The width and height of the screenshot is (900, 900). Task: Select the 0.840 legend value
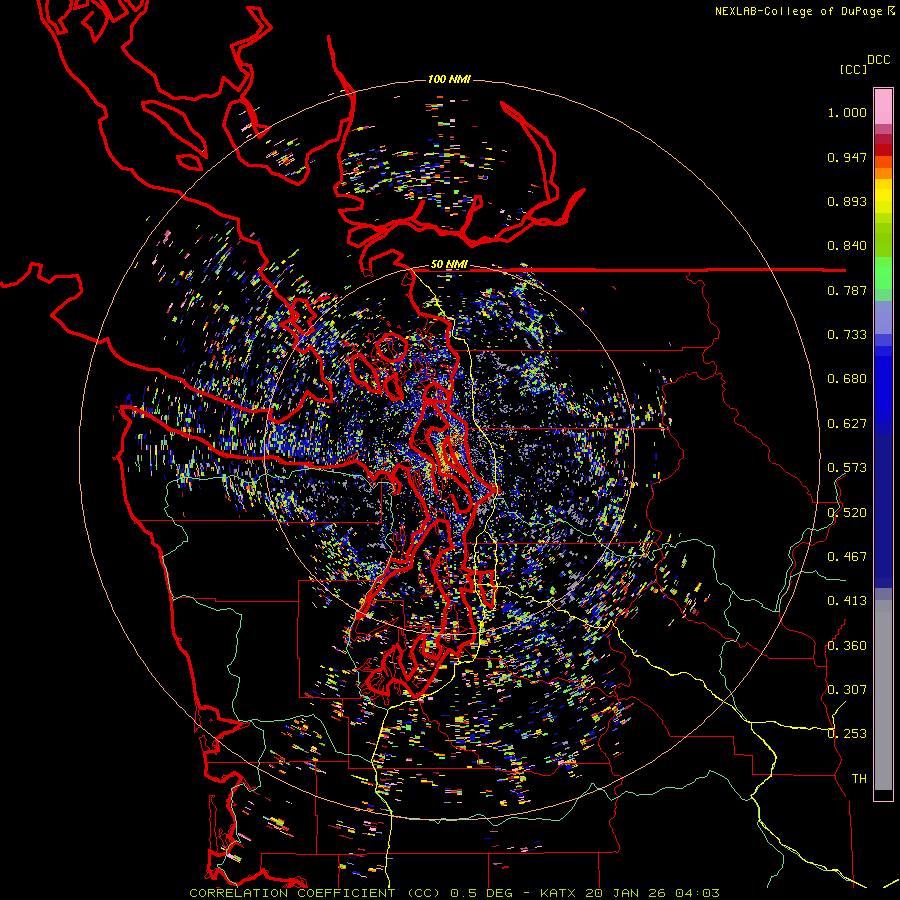tap(847, 246)
